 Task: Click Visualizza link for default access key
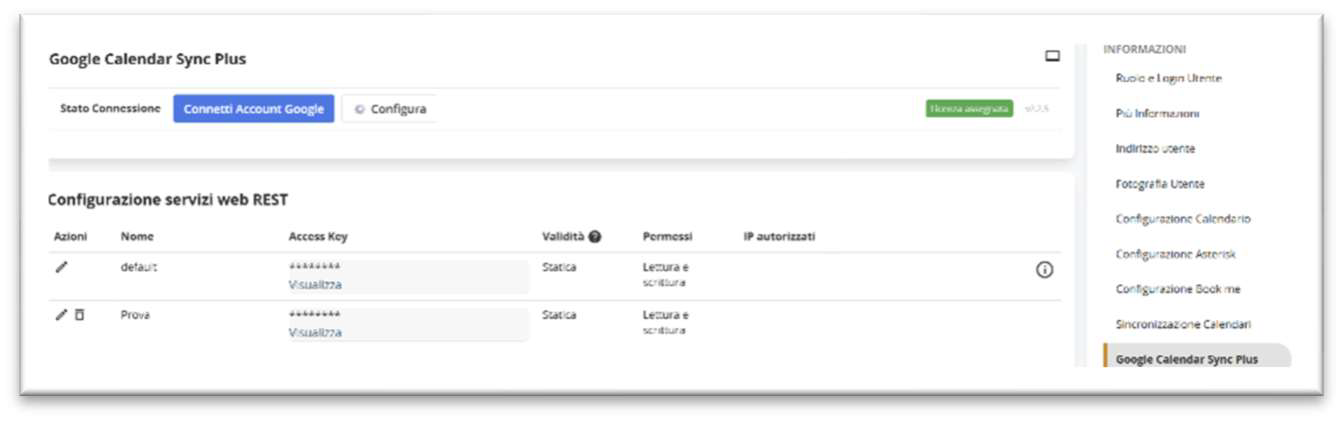[315, 284]
